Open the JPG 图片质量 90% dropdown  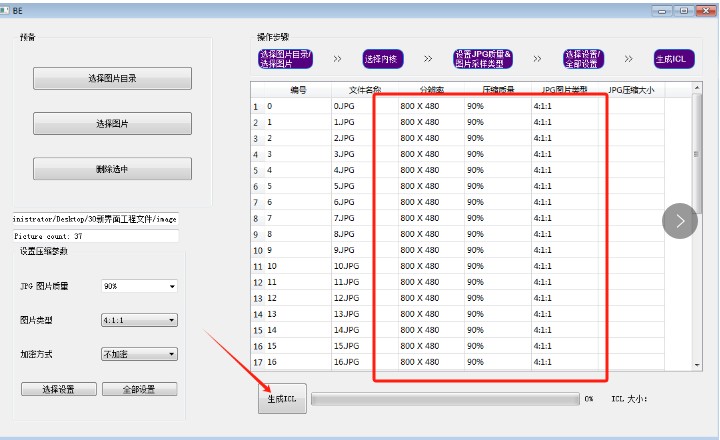coord(139,286)
